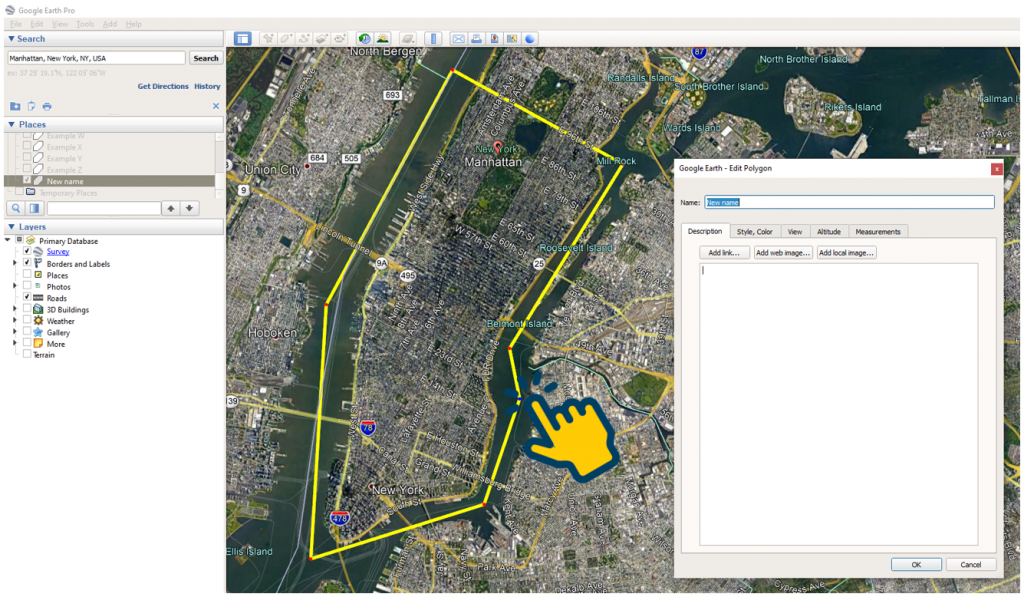Screen dimensions: 1024x597
Task: Add a new placemark
Action: pyautogui.click(x=267, y=38)
